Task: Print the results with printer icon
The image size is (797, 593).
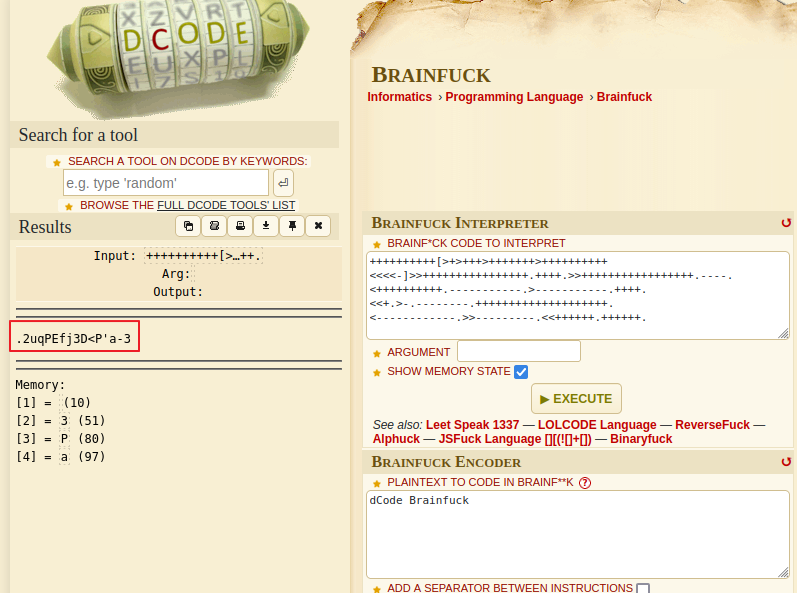Action: [240, 226]
